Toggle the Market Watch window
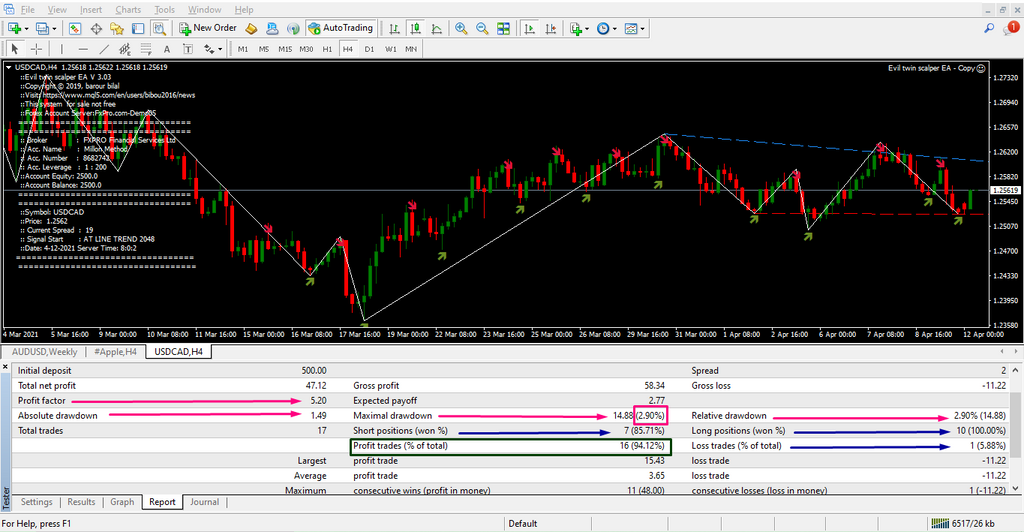 pos(75,28)
